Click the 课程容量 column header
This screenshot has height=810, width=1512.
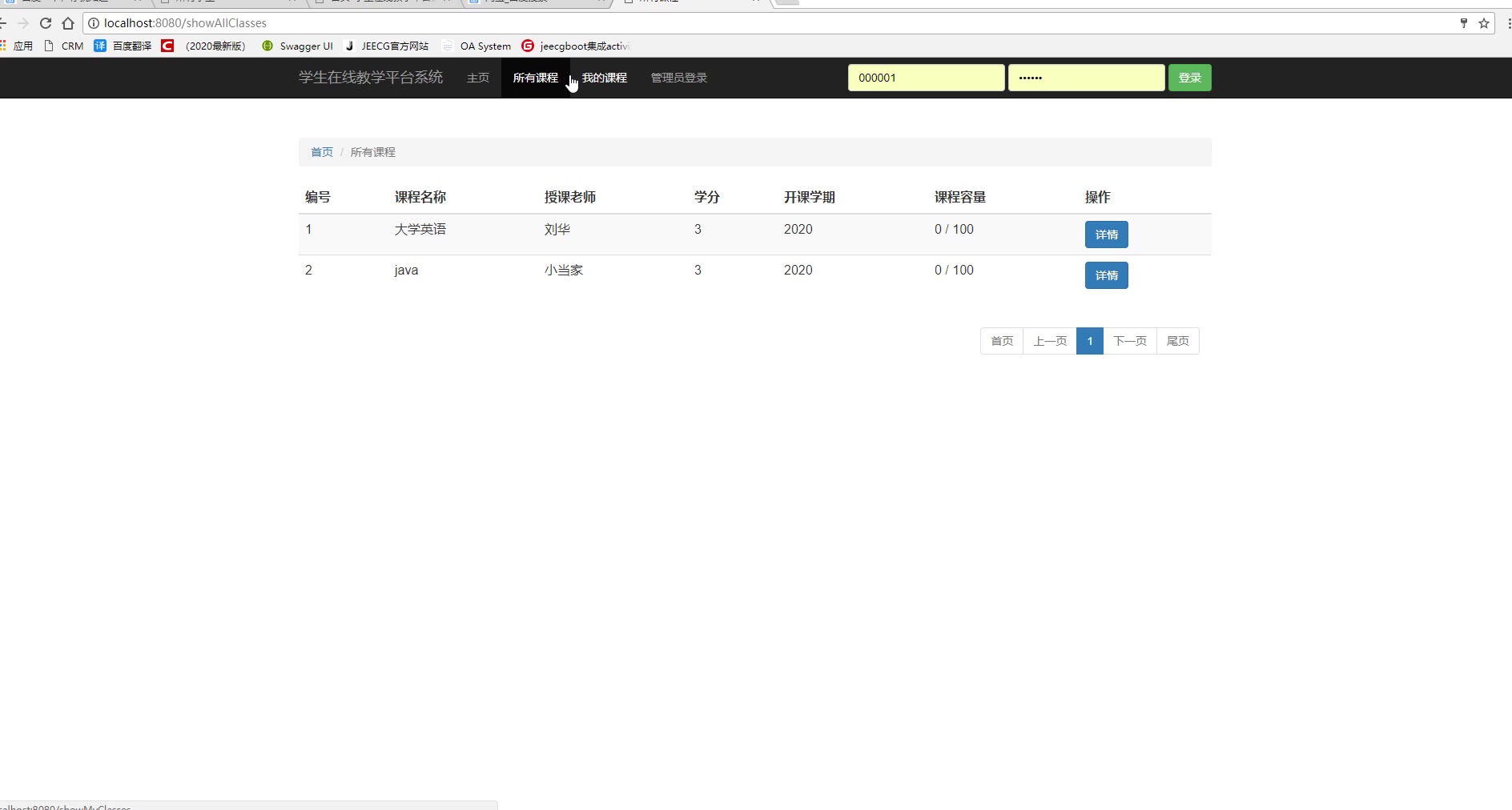point(960,197)
